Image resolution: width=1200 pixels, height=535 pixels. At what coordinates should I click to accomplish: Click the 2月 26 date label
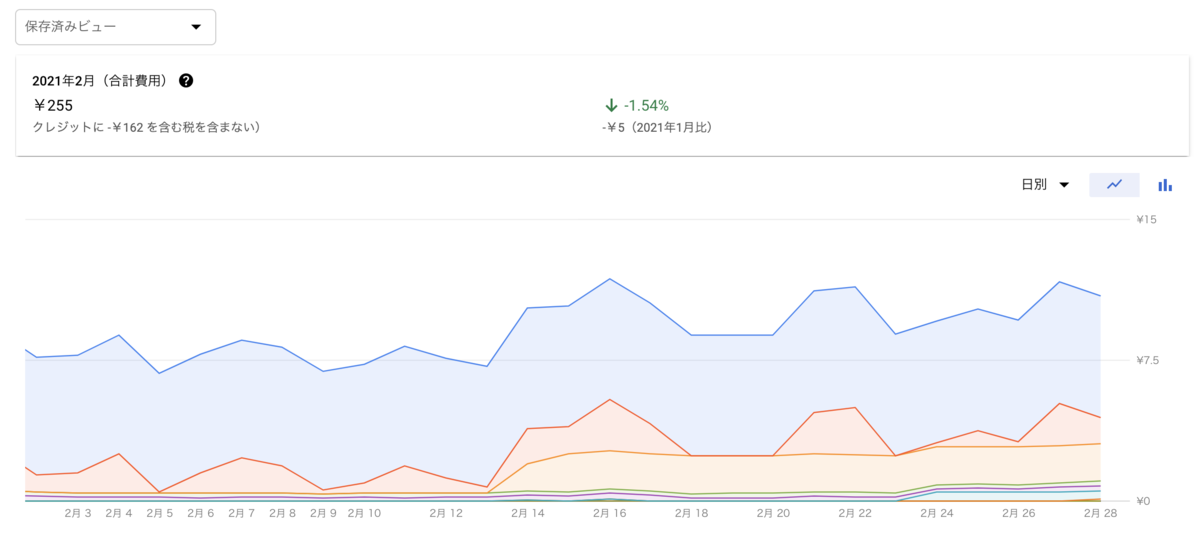click(x=1018, y=513)
